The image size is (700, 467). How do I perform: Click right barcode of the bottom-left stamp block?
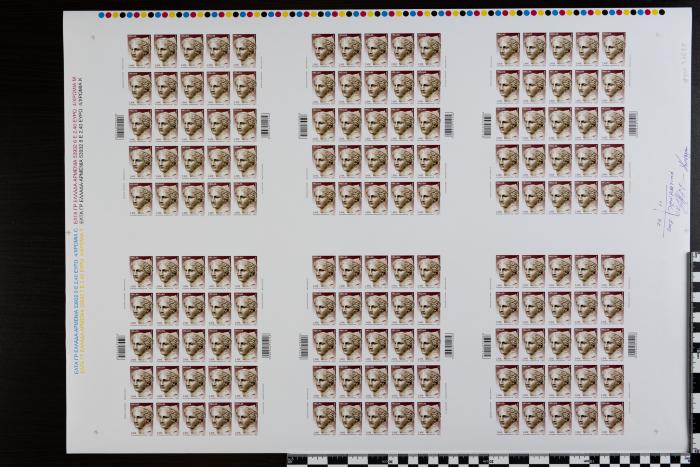coord(266,346)
